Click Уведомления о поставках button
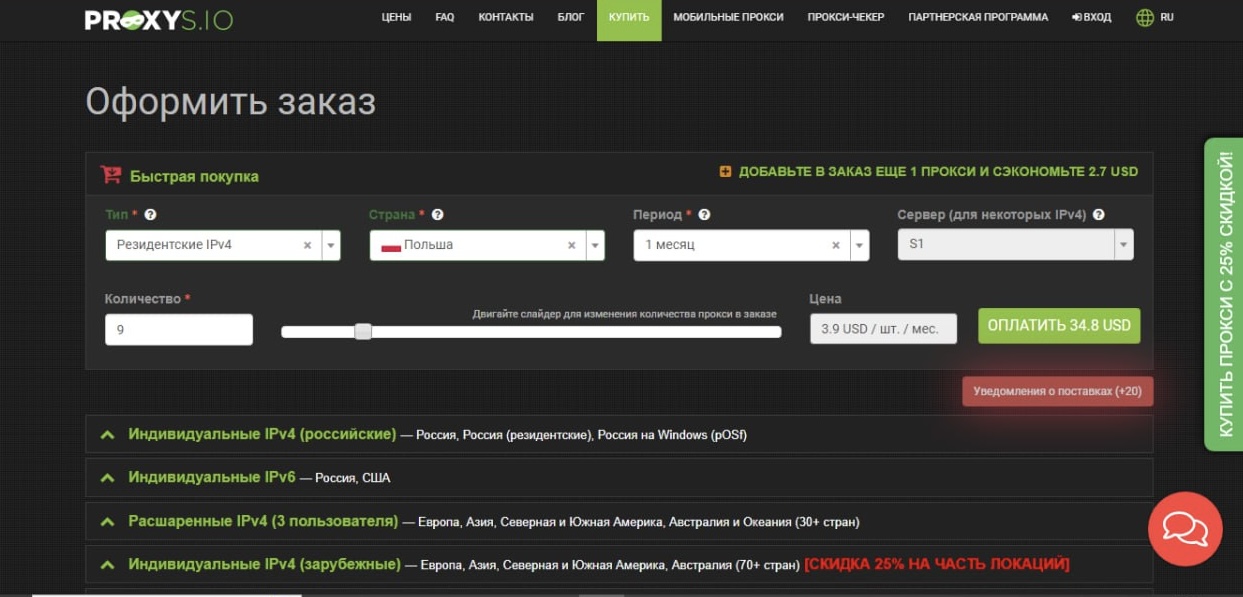The height and width of the screenshot is (597, 1243). [1058, 391]
